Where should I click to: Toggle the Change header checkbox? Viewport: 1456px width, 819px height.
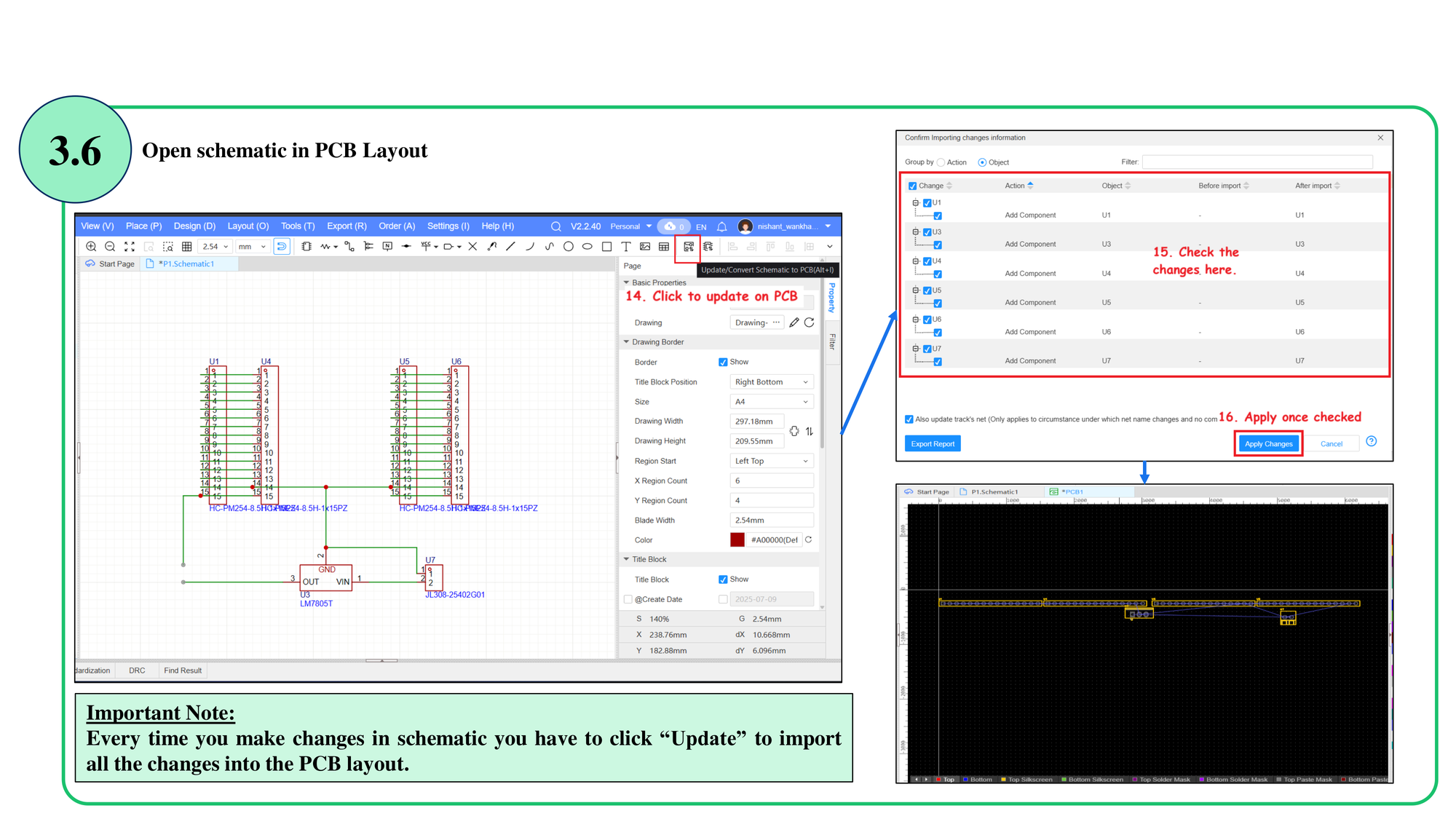pyautogui.click(x=912, y=186)
